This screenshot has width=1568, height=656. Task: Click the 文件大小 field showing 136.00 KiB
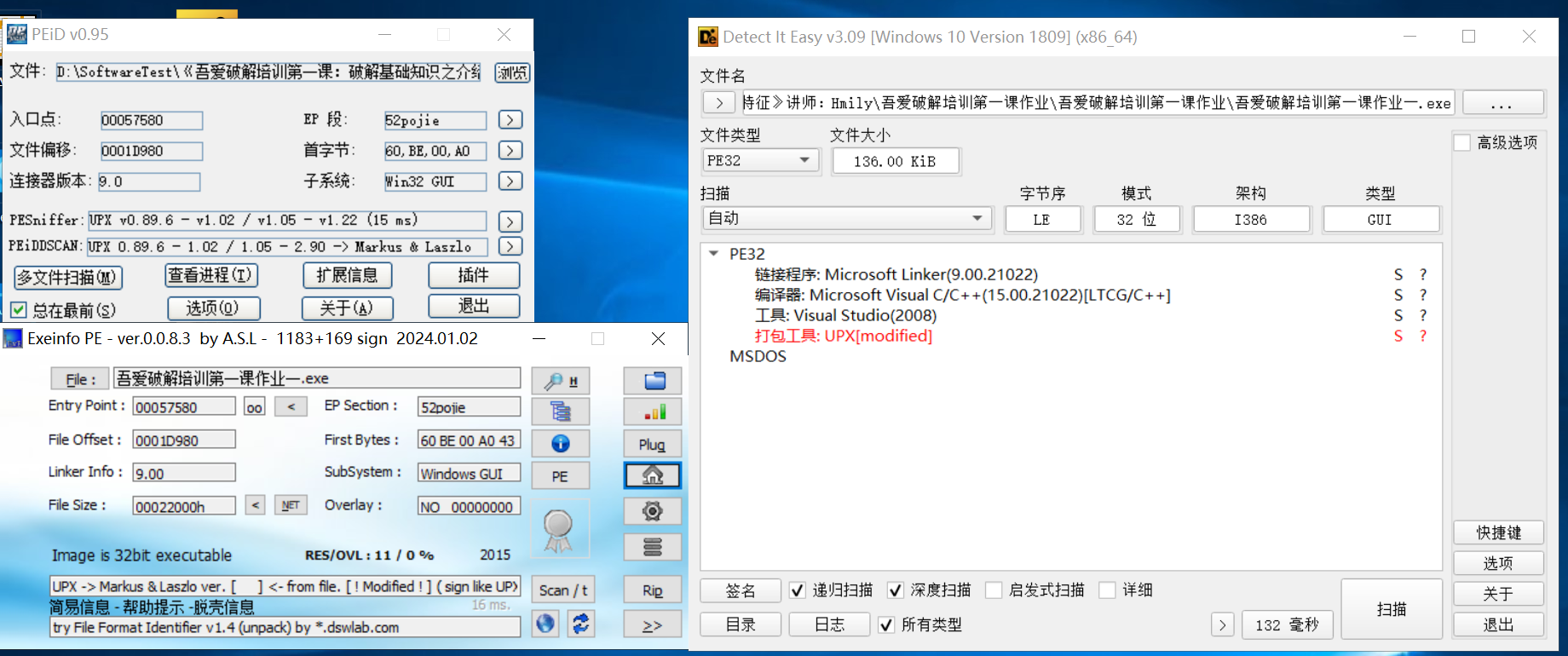pyautogui.click(x=895, y=161)
